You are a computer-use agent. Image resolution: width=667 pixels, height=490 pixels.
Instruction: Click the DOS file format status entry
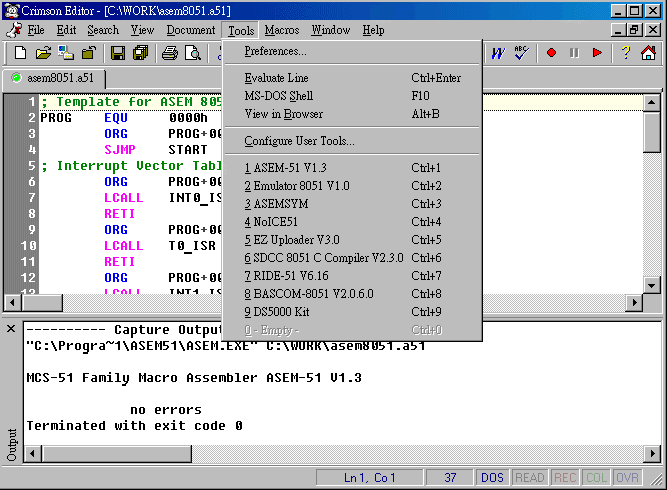[x=492, y=478]
